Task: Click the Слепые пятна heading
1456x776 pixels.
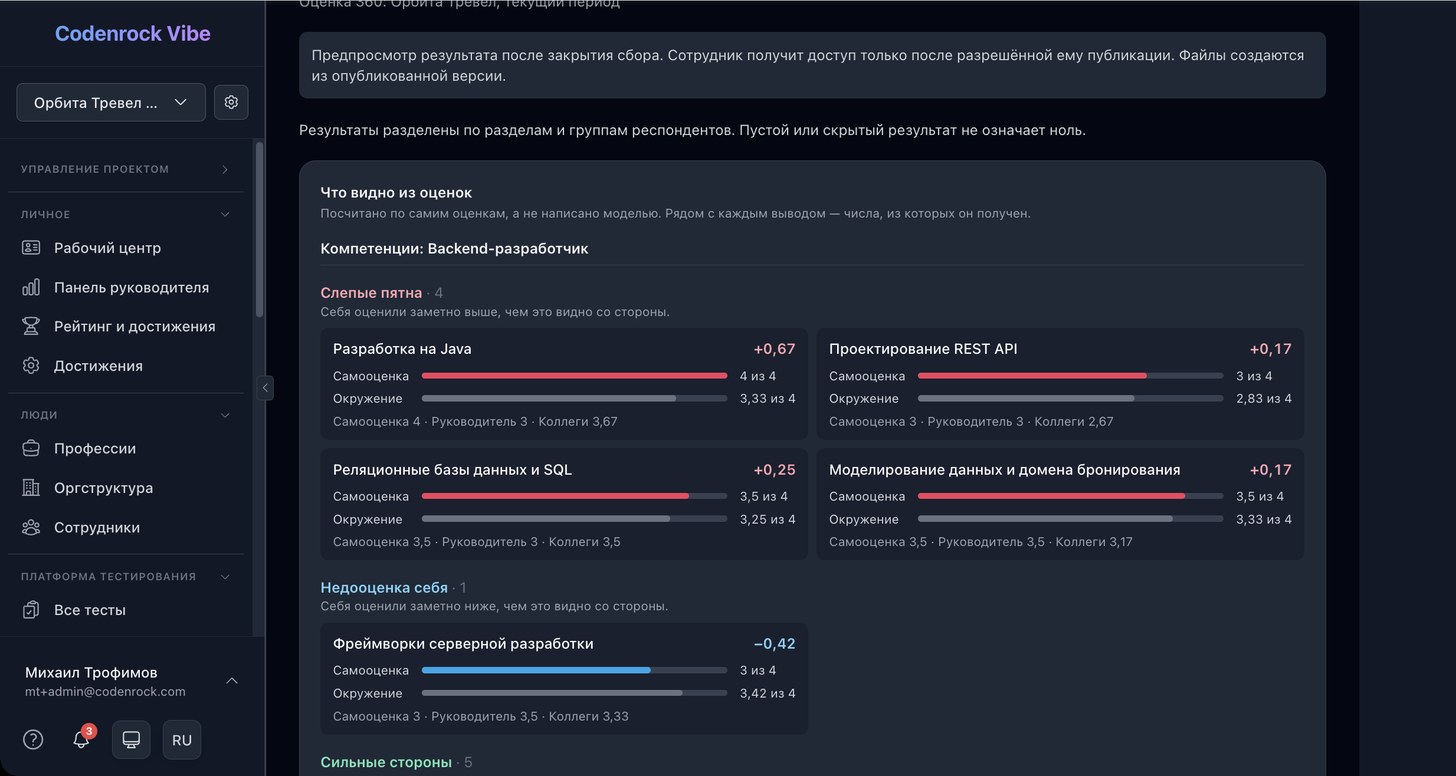Action: pyautogui.click(x=371, y=293)
